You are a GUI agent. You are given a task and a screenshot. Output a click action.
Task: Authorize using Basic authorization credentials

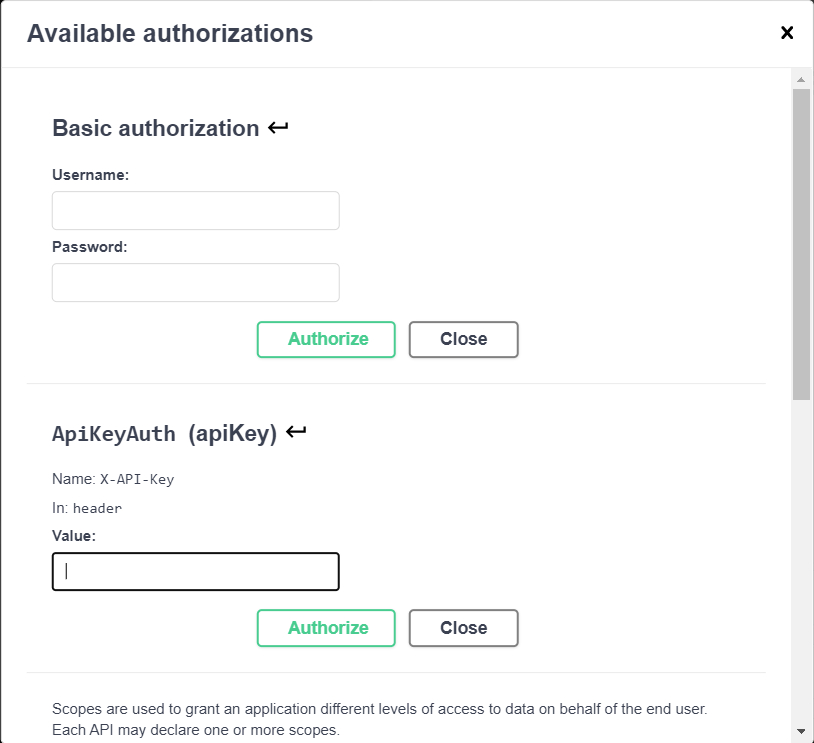click(326, 339)
